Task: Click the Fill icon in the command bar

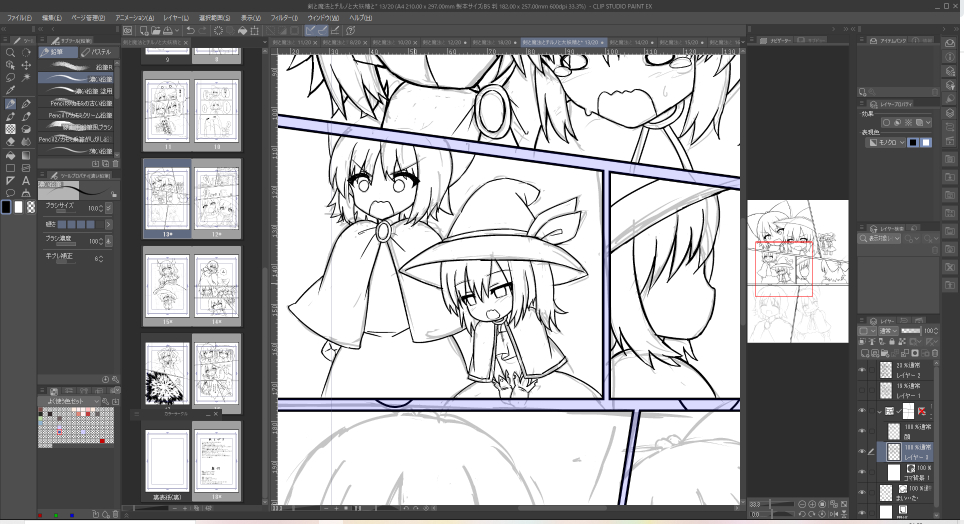Action: click(x=242, y=30)
